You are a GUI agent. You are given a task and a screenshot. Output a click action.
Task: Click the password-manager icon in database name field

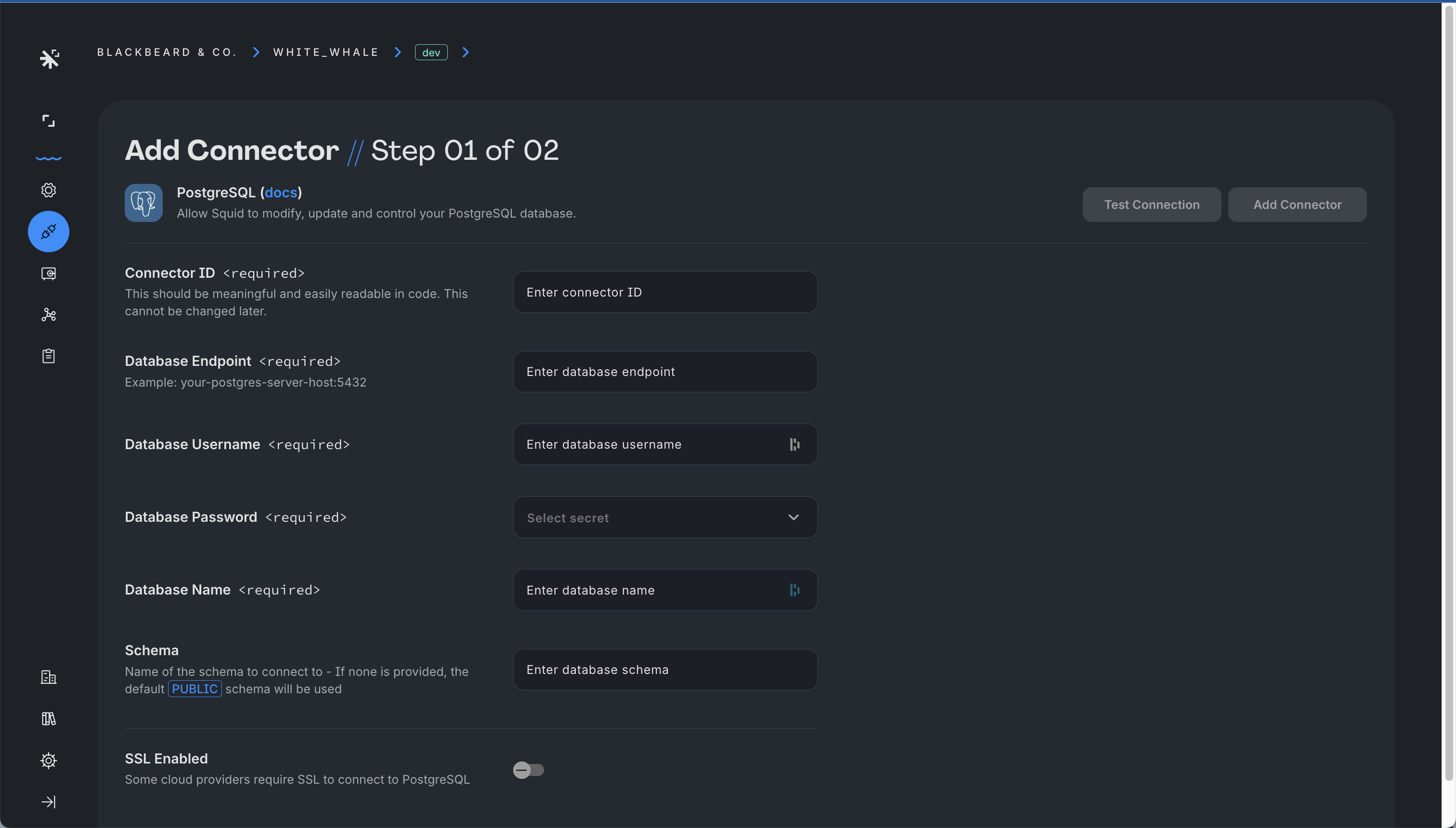coord(794,590)
